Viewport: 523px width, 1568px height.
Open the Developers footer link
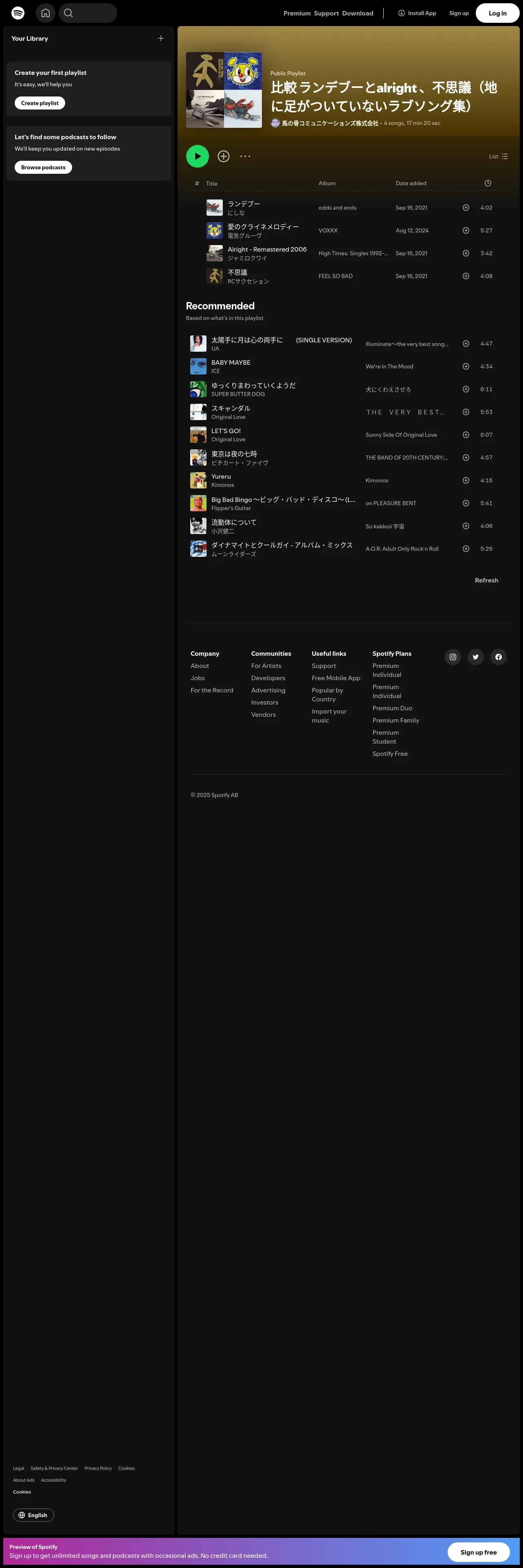[268, 678]
